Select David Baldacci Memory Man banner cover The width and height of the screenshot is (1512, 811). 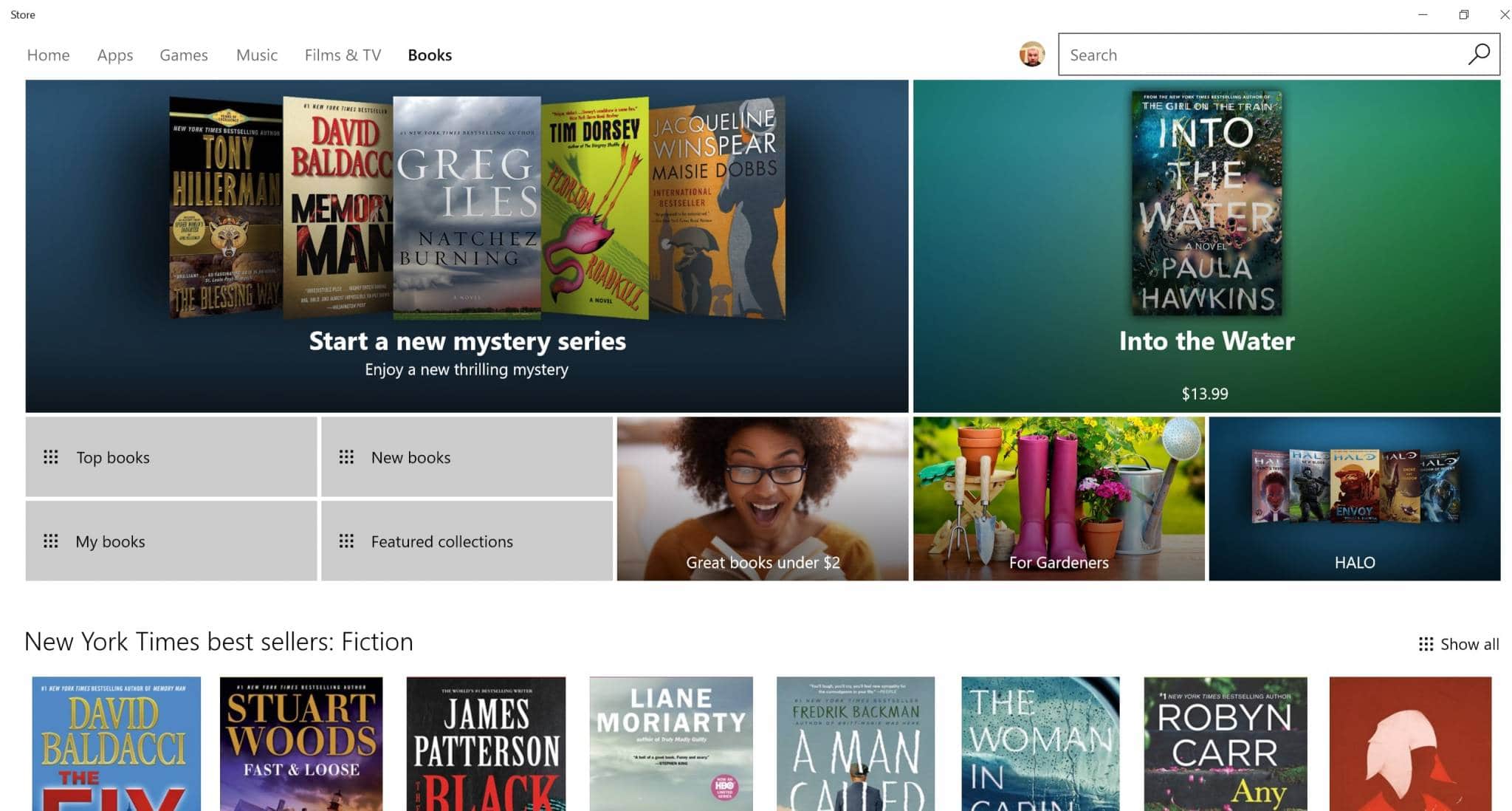337,208
